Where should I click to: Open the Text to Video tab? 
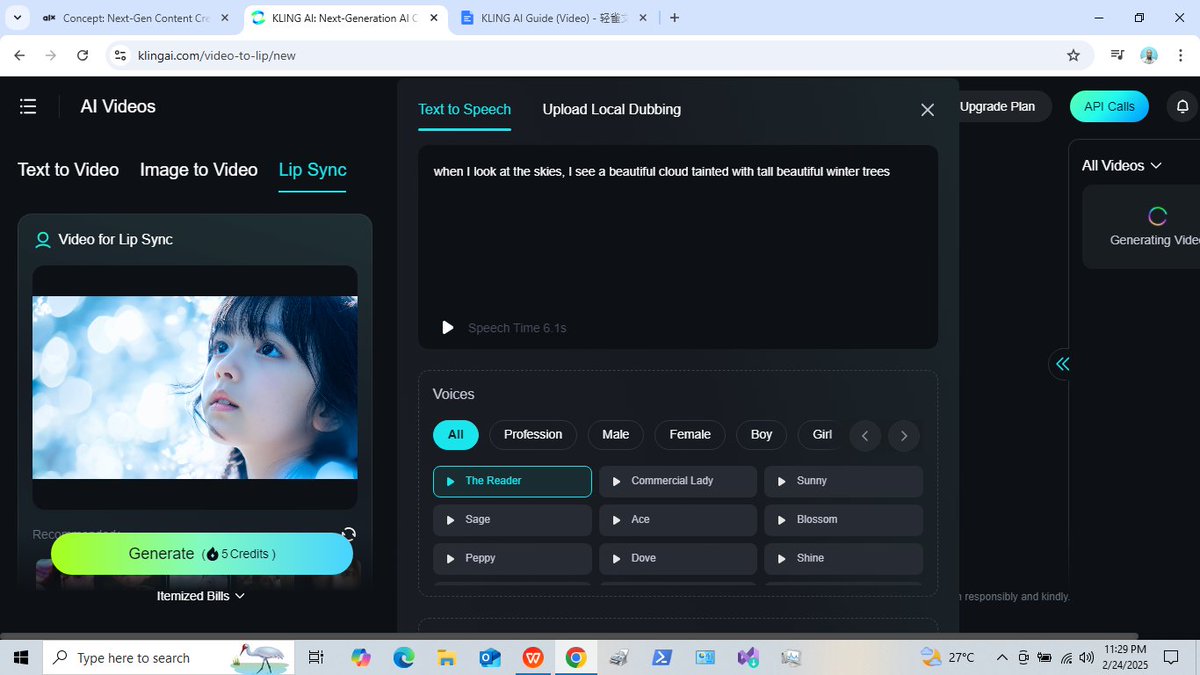coord(68,170)
